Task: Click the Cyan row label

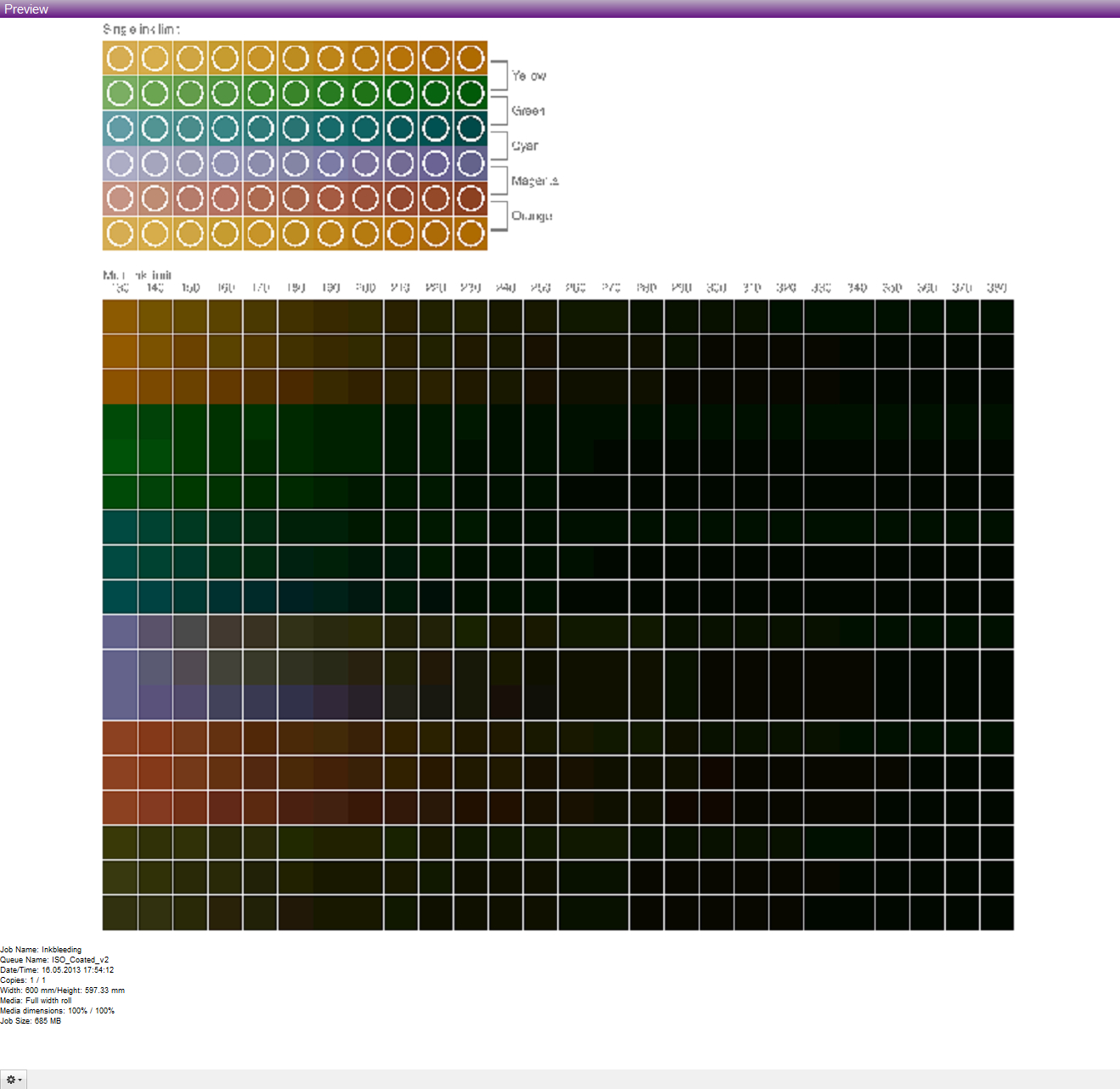Action: 525,146
